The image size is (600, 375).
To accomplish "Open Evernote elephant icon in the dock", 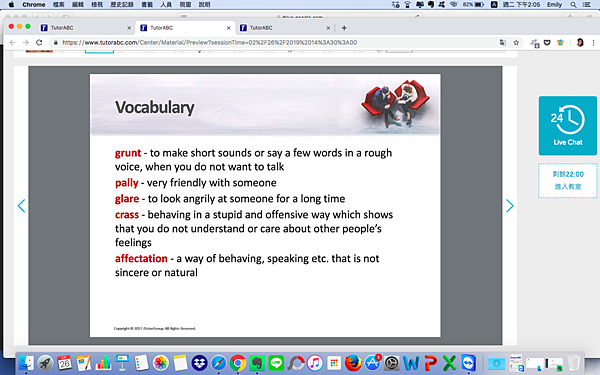I will pyautogui.click(x=257, y=363).
